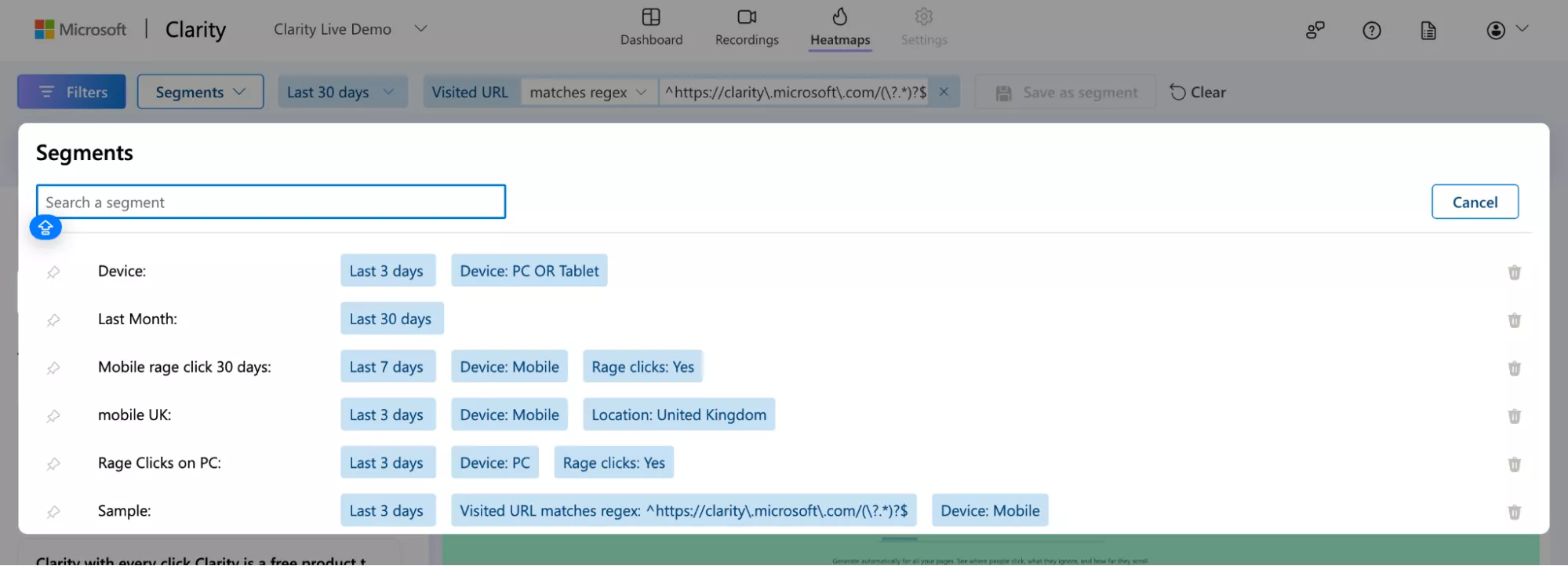Image resolution: width=1568 pixels, height=566 pixels.
Task: Toggle pin for the Sample segment
Action: pos(53,512)
